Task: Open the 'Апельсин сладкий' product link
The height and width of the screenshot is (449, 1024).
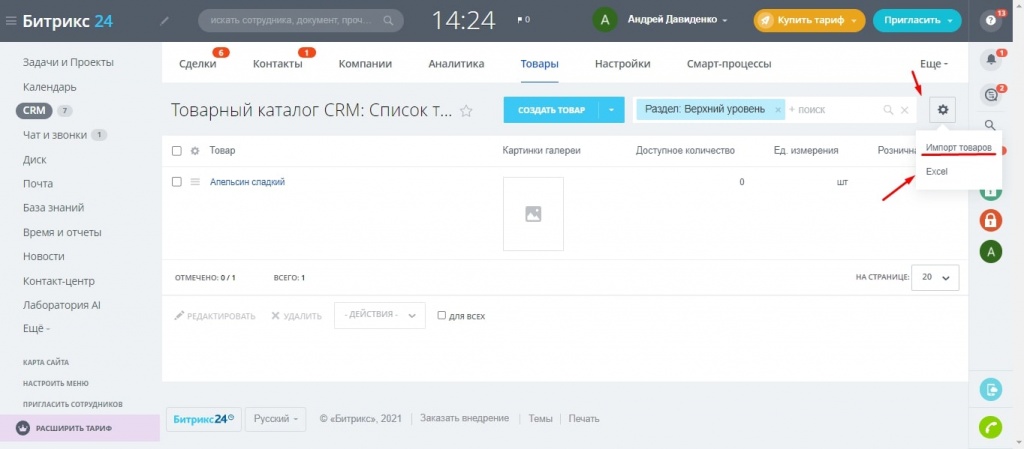Action: 247,182
